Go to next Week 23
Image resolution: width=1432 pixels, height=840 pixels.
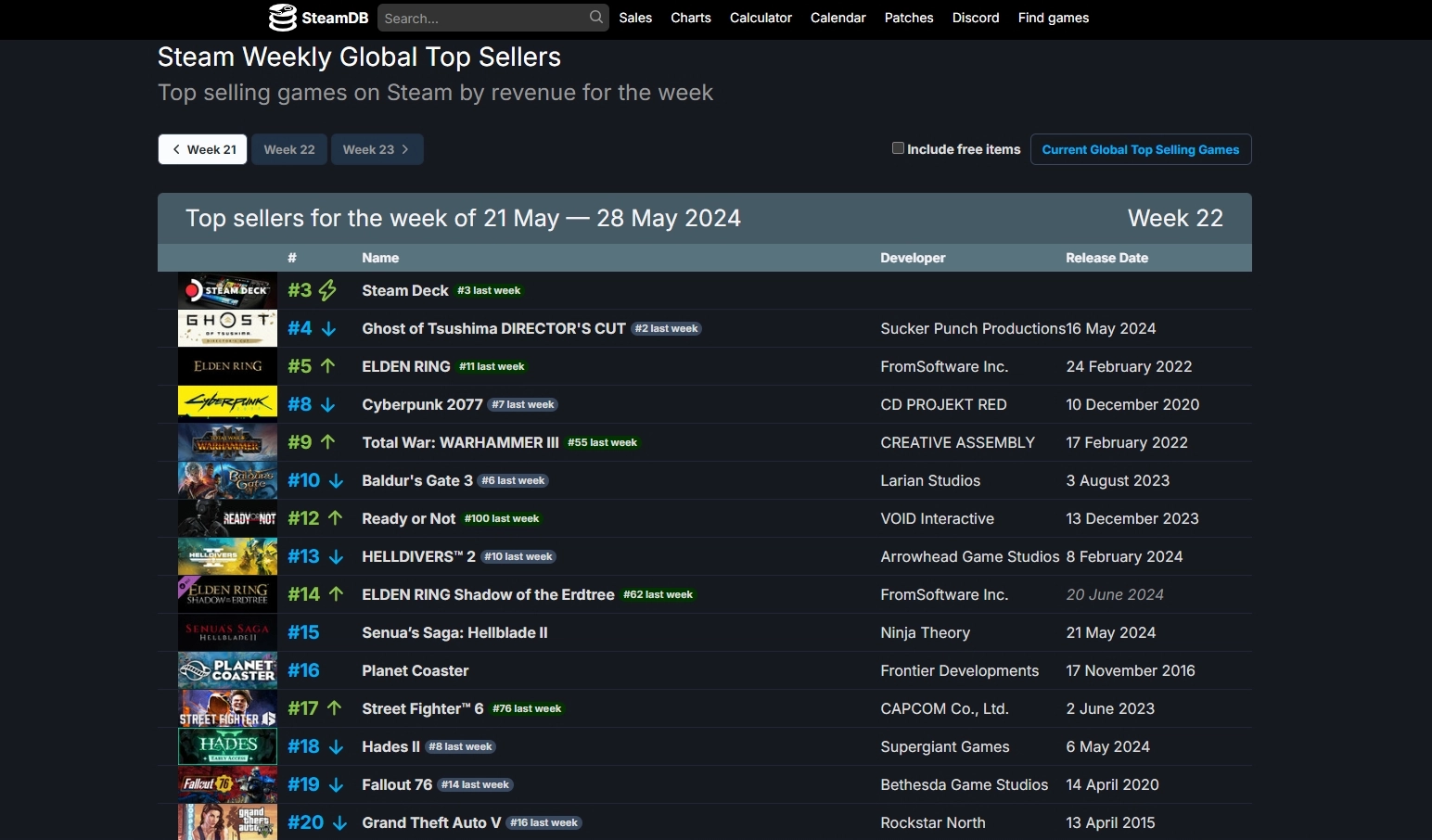(x=377, y=149)
